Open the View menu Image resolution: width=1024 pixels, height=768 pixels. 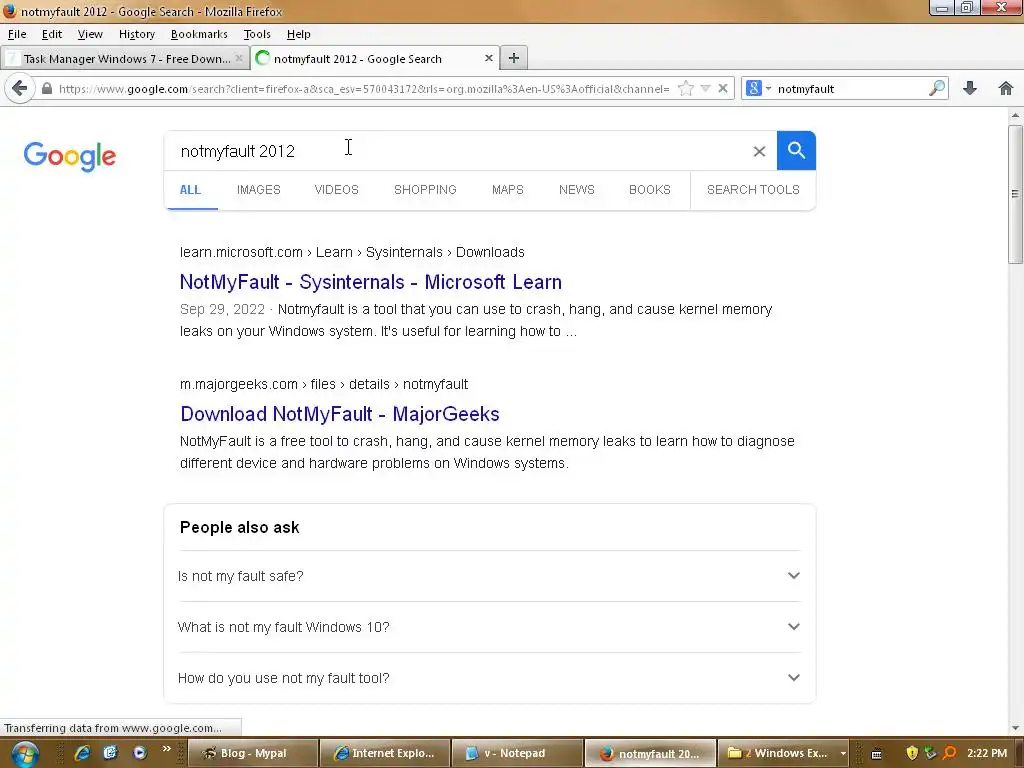89,34
